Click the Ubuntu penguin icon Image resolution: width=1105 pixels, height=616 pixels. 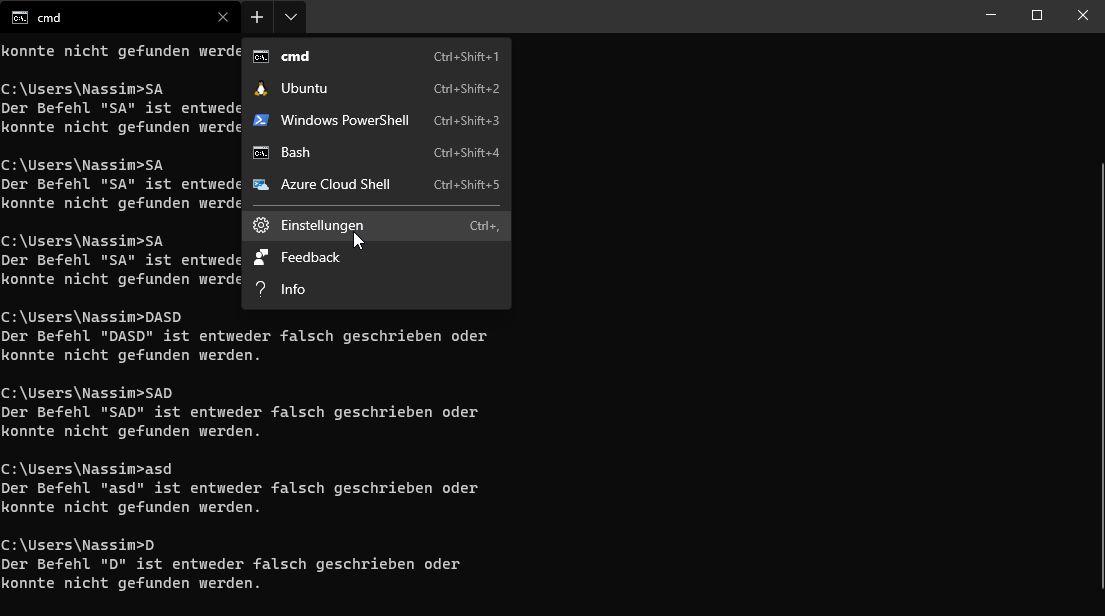[x=261, y=88]
